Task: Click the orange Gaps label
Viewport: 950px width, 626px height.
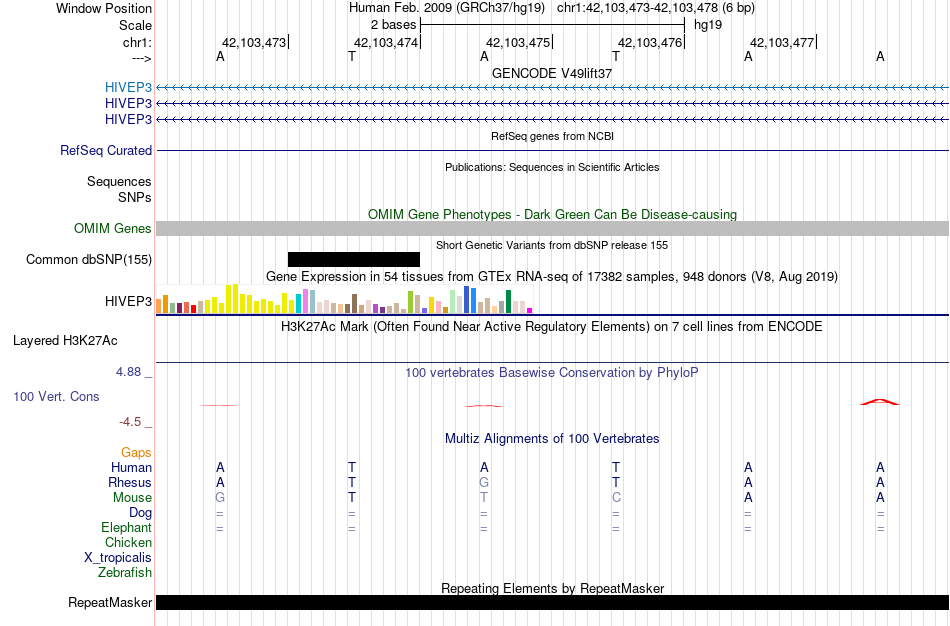Action: pyautogui.click(x=136, y=453)
